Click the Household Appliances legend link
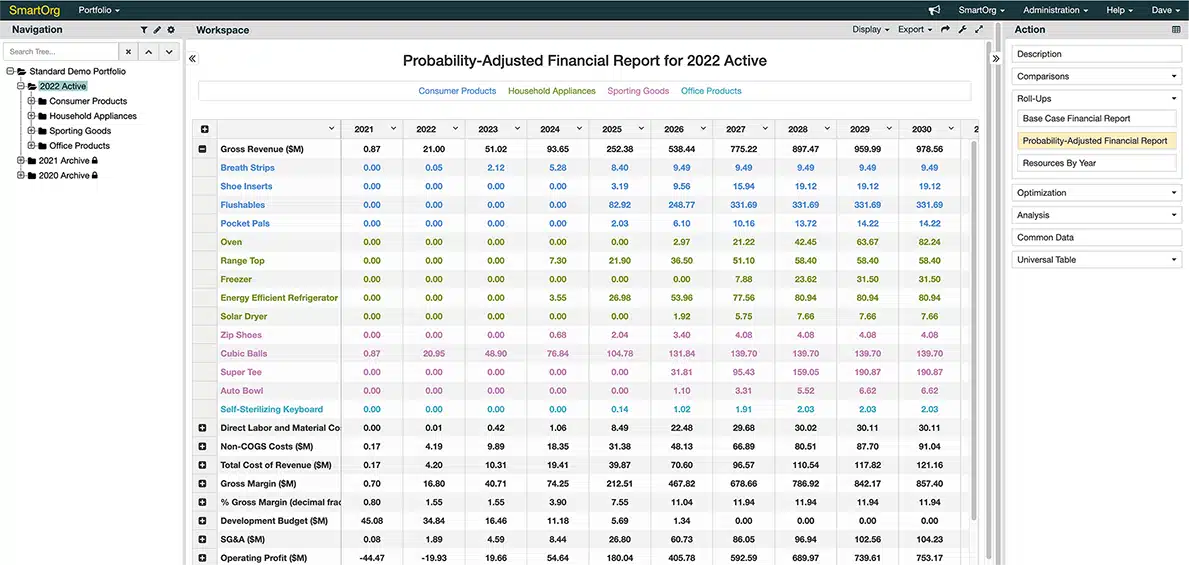The width and height of the screenshot is (1189, 565). pos(551,91)
